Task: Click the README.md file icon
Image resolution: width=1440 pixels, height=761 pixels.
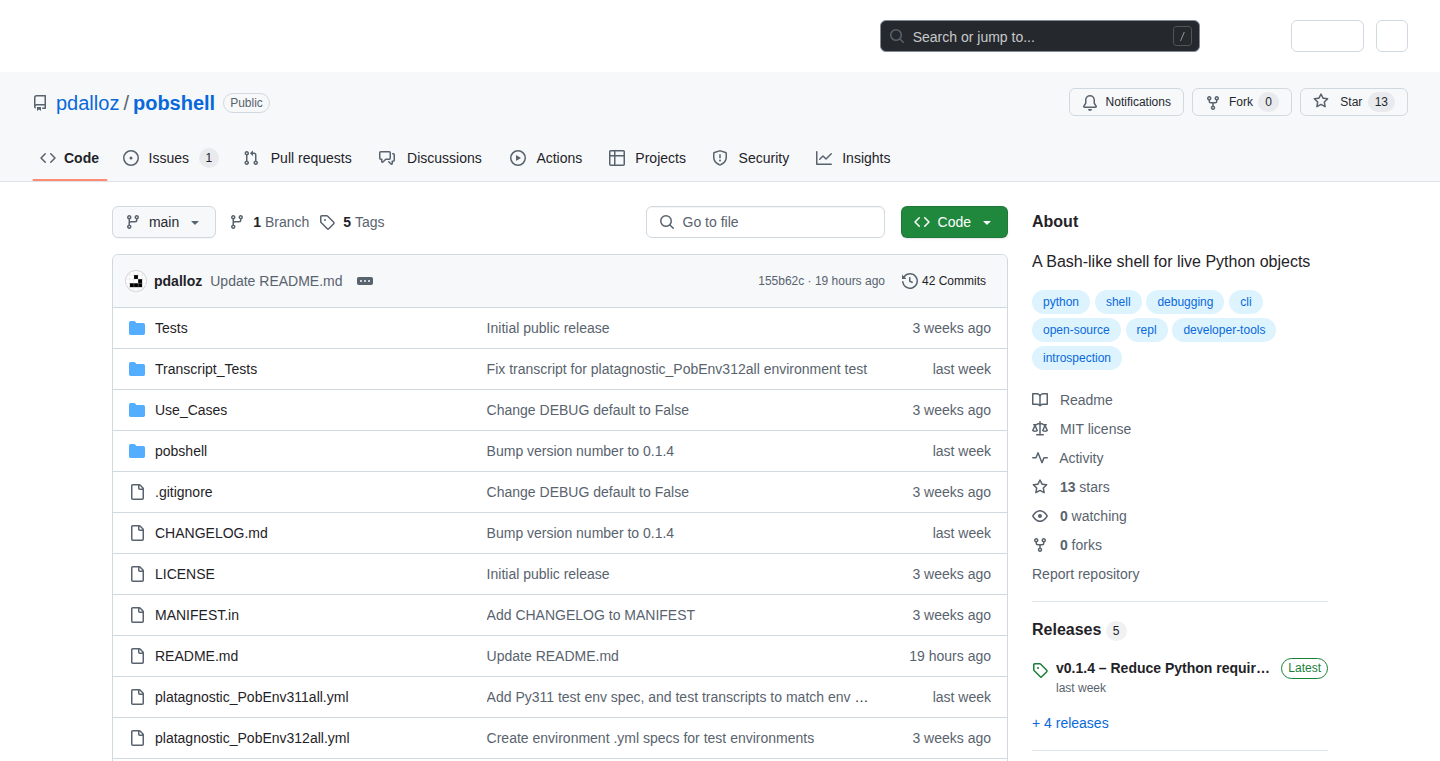Action: point(137,656)
